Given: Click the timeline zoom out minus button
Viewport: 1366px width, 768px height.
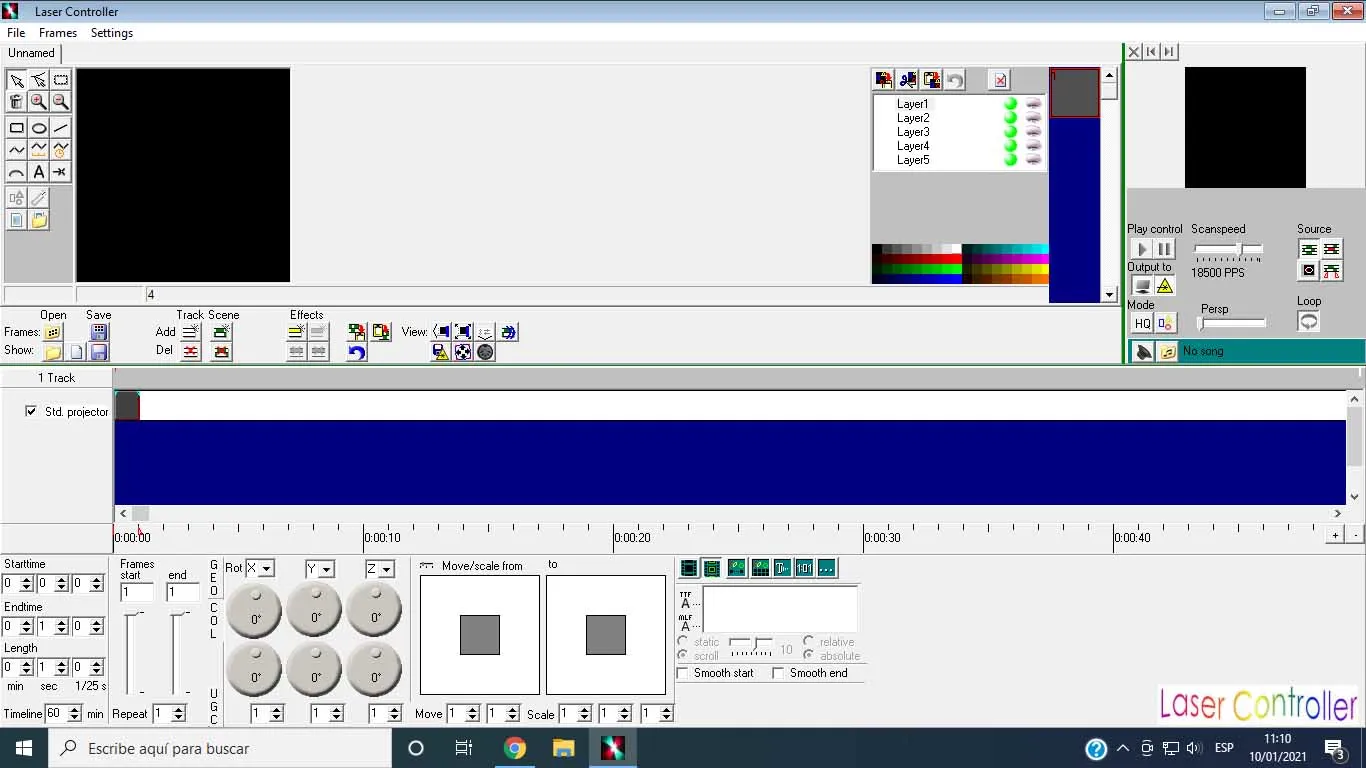Looking at the screenshot, I should click(x=1356, y=536).
